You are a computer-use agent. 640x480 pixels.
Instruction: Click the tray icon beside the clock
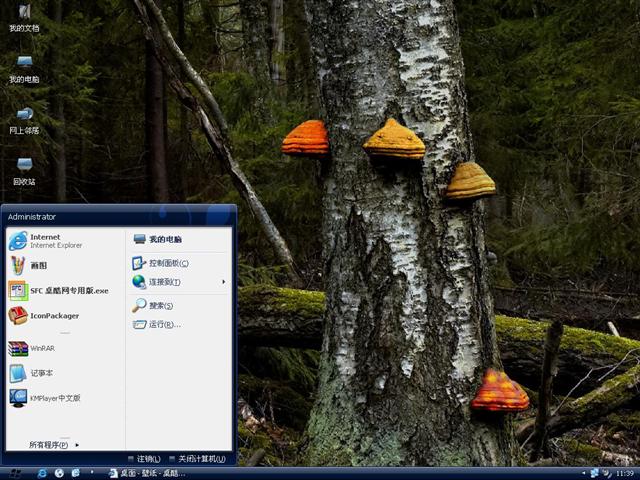(x=607, y=473)
